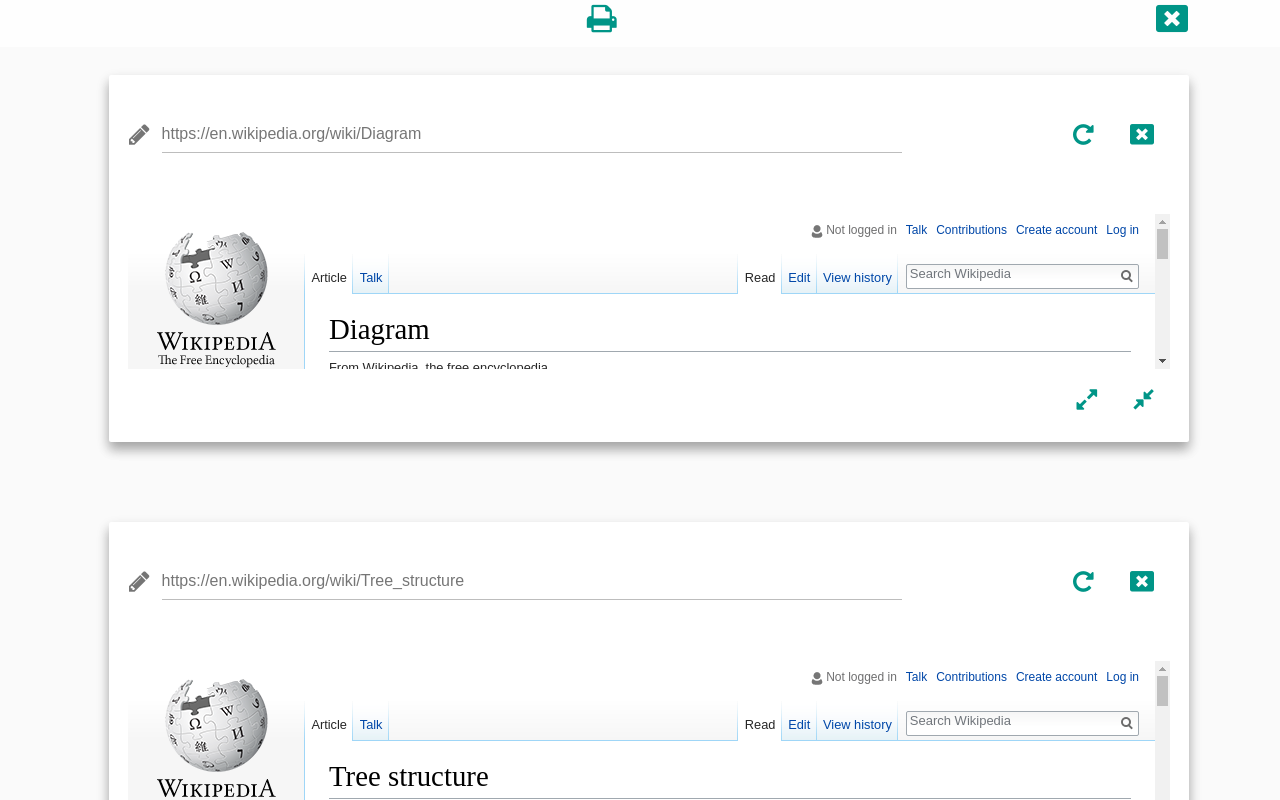Click Create account link in Diagram frame

point(1056,230)
